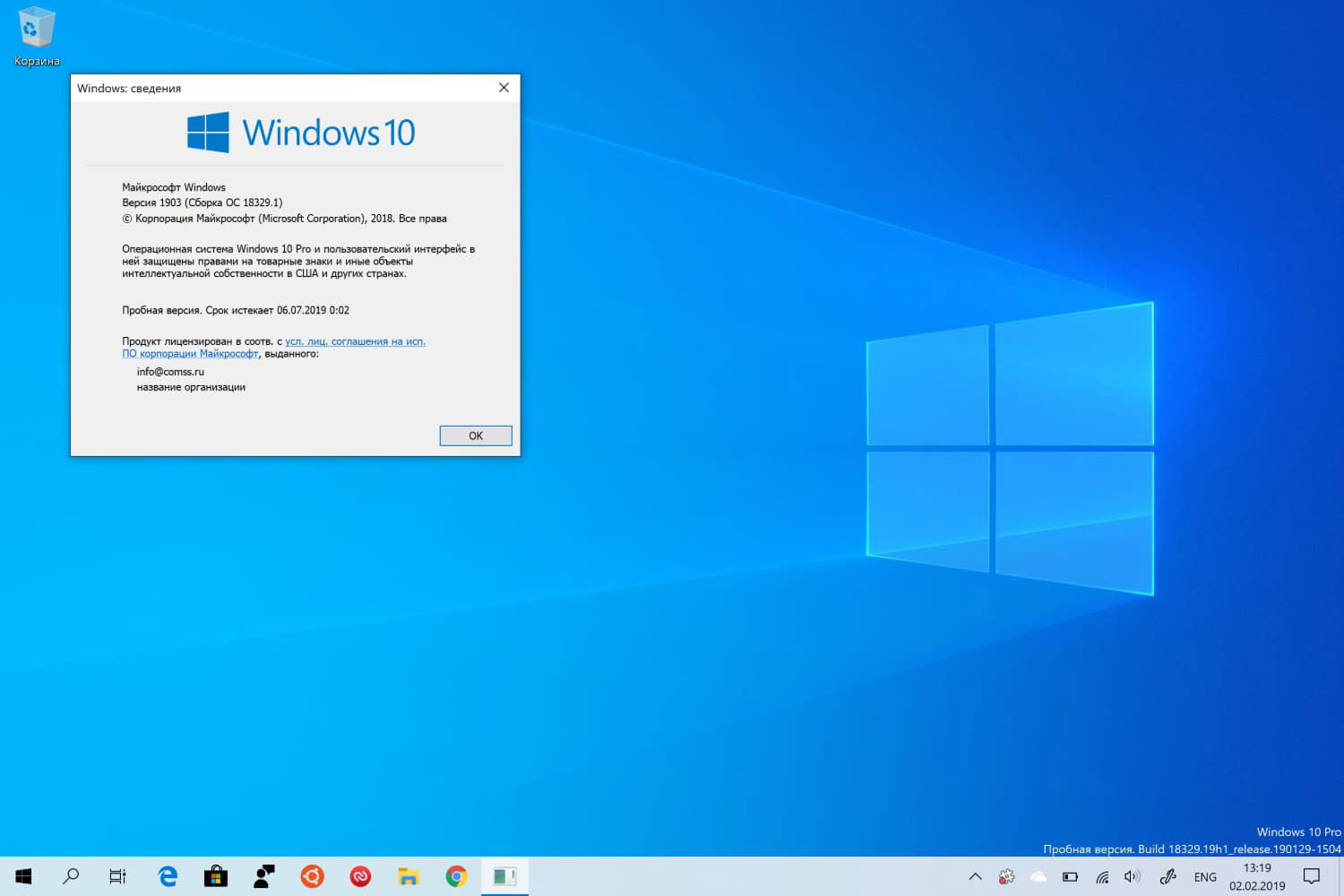Image resolution: width=1344 pixels, height=896 pixels.
Task: Open Task View
Action: coord(116,876)
